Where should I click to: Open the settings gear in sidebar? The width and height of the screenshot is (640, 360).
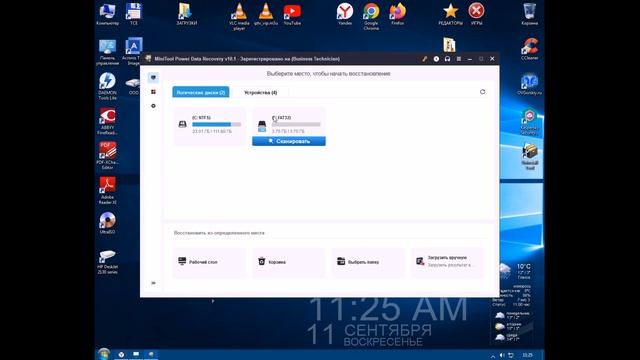(153, 106)
